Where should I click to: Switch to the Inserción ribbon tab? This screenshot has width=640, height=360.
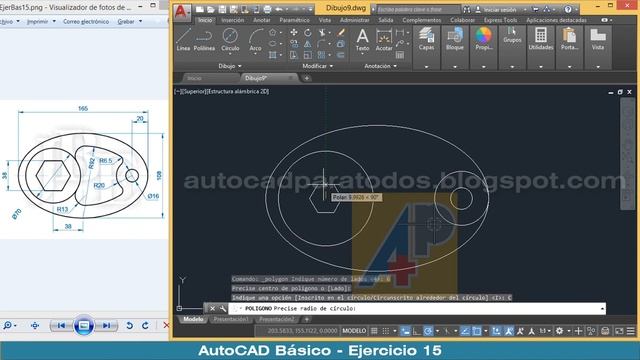click(x=233, y=20)
